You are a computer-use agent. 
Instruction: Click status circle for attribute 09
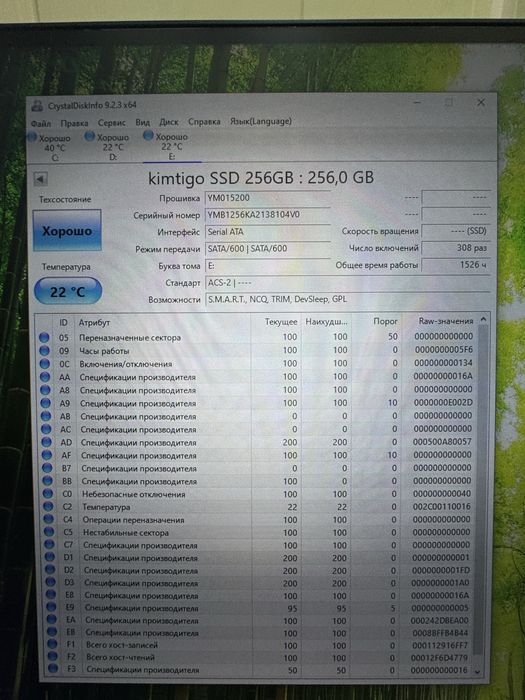pyautogui.click(x=44, y=351)
